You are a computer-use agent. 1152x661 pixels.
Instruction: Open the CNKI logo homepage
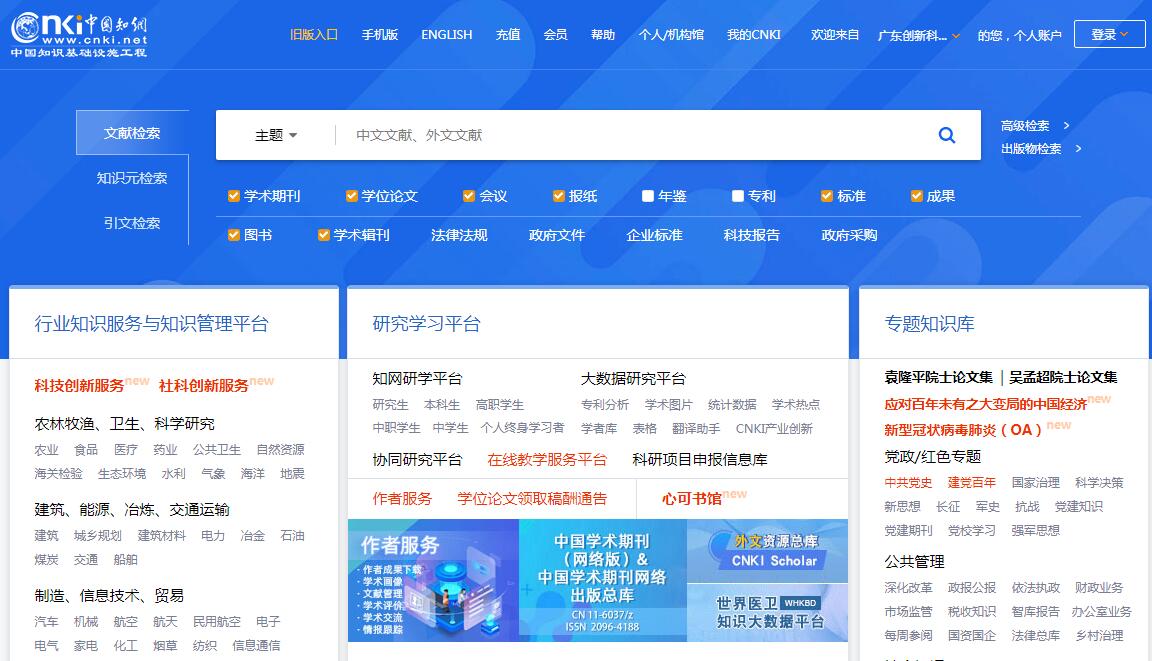point(79,34)
